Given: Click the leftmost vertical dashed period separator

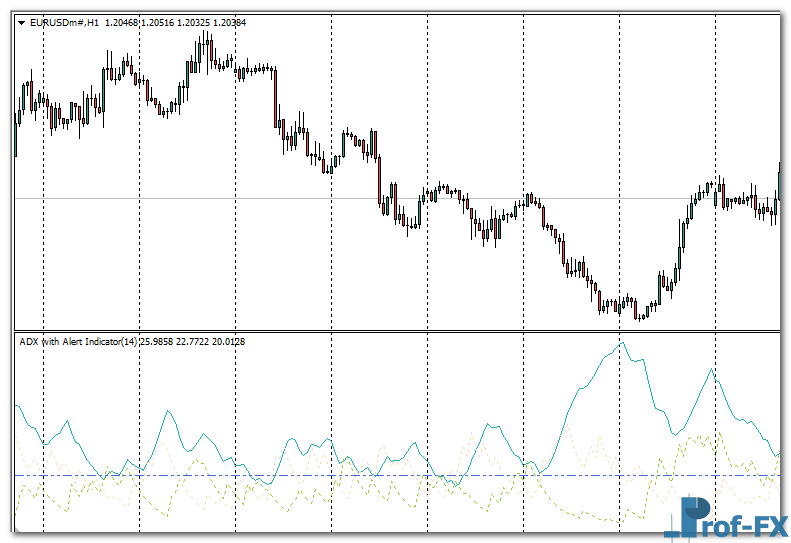Looking at the screenshot, I should click(x=43, y=200).
